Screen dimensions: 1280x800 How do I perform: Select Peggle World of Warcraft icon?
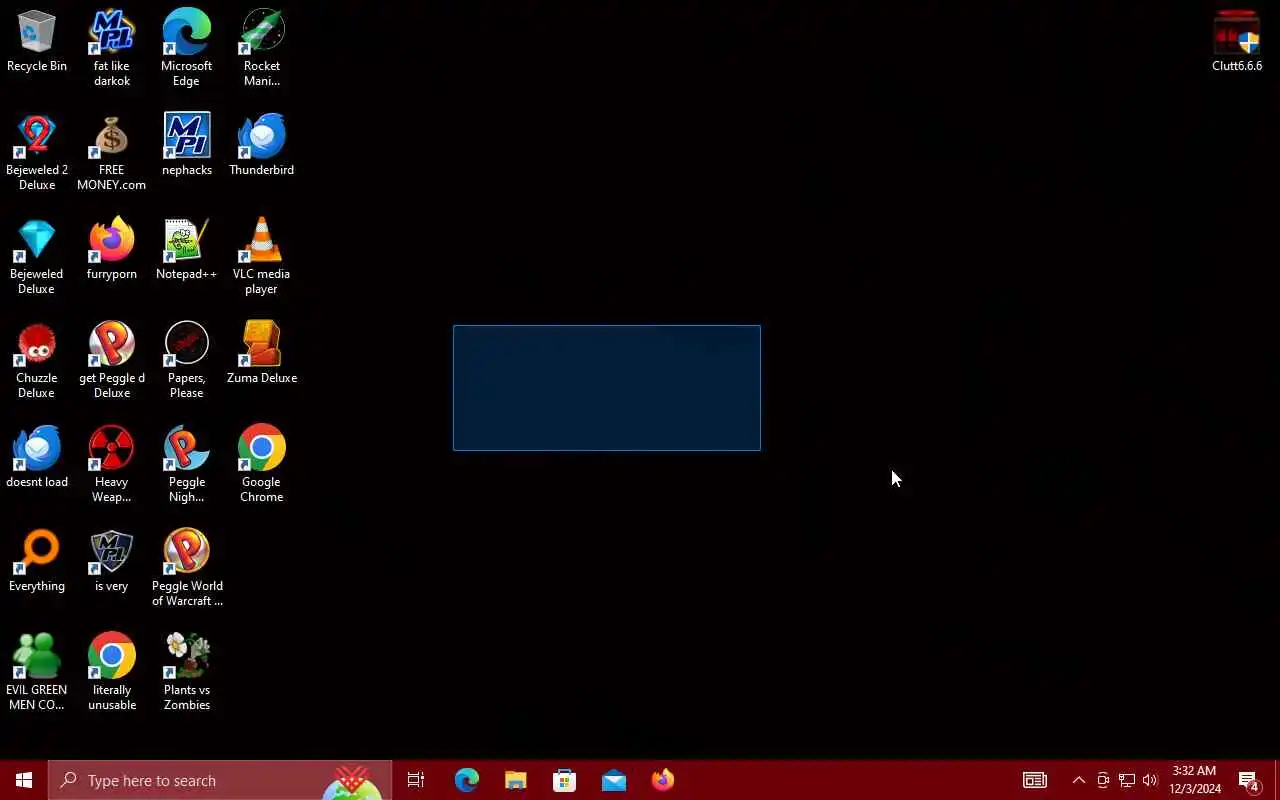coord(187,568)
